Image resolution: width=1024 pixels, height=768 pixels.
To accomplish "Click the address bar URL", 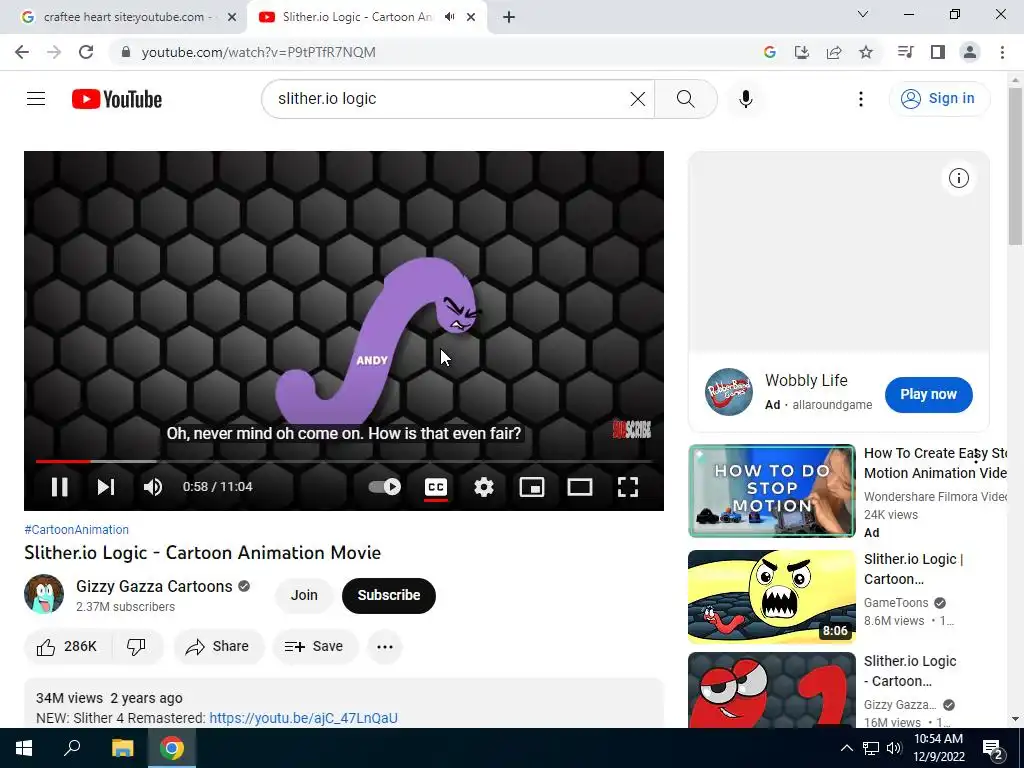I will pyautogui.click(x=259, y=52).
